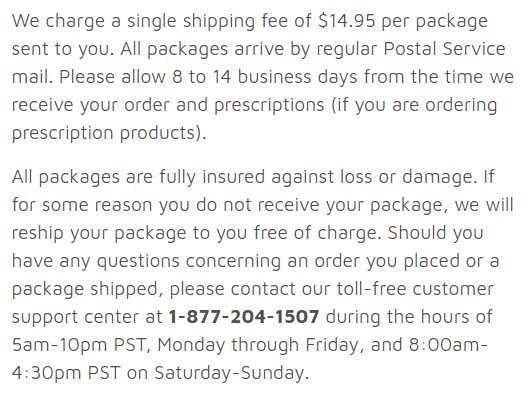Click the hours text '5am-10pm PST'

(81, 345)
